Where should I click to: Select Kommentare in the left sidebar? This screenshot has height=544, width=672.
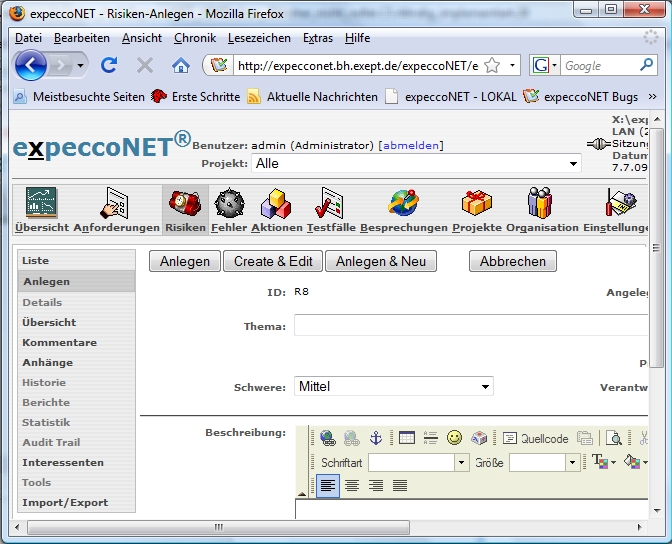[60, 342]
